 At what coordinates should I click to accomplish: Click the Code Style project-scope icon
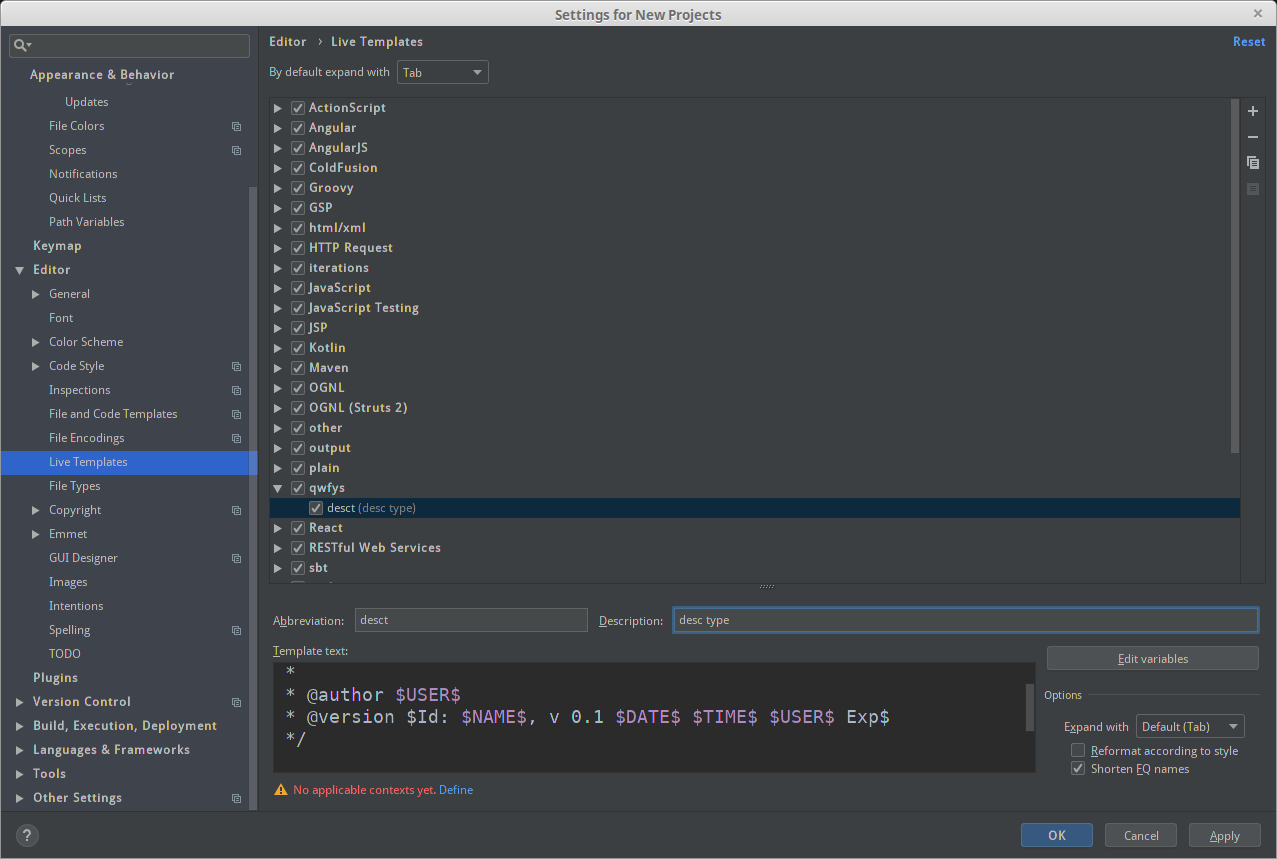point(236,366)
